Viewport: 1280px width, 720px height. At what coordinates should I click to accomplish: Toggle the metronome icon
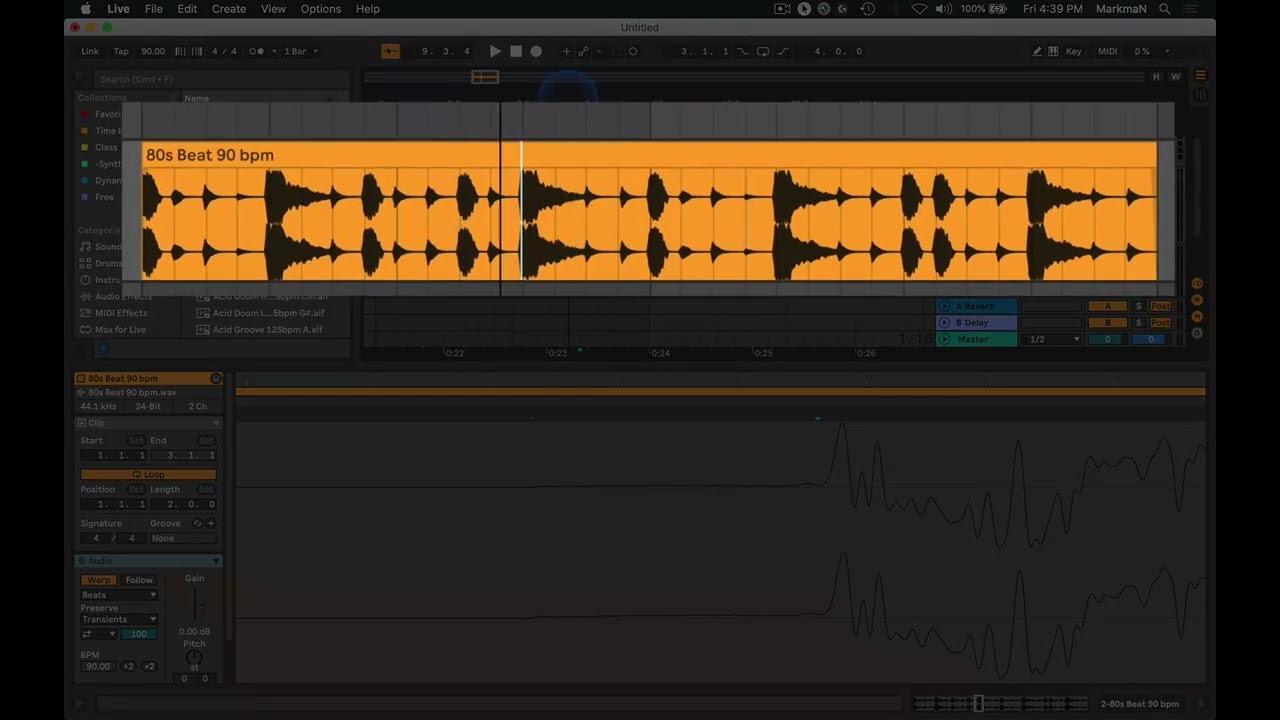pos(256,51)
